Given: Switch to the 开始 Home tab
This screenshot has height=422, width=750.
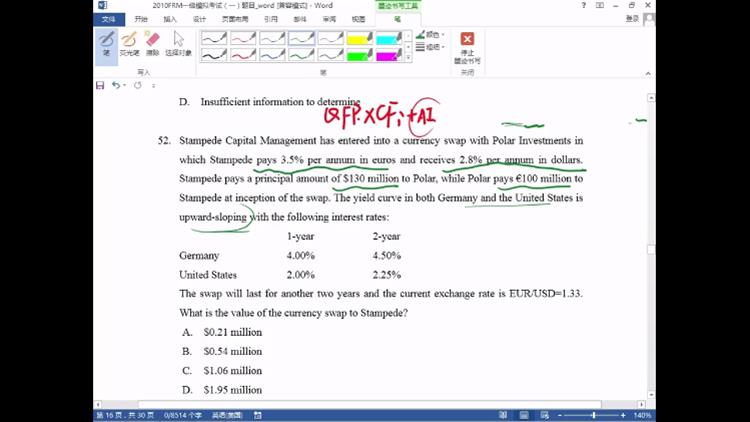Looking at the screenshot, I should pyautogui.click(x=141, y=19).
